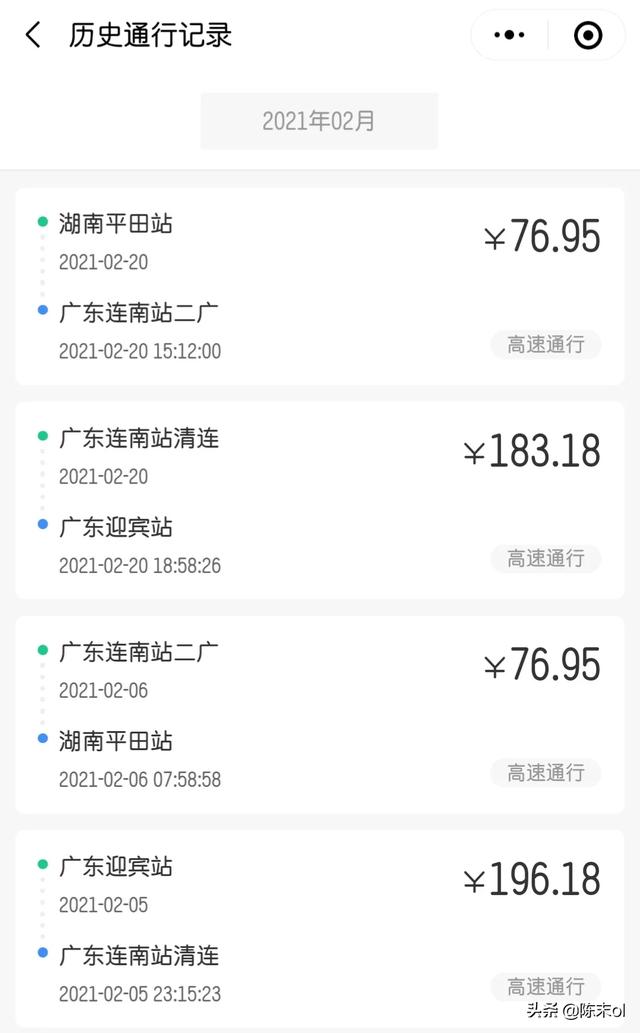This screenshot has width=640, height=1033.
Task: Tap the back arrow icon
Action: tap(33, 36)
